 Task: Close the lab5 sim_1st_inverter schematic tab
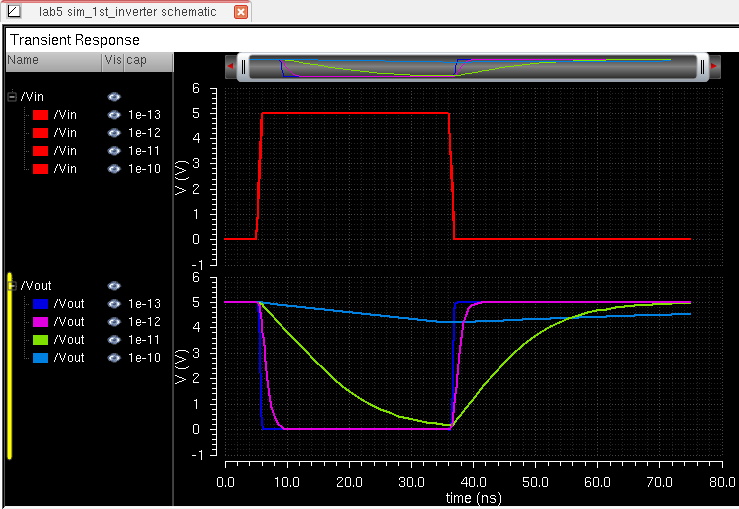(239, 12)
